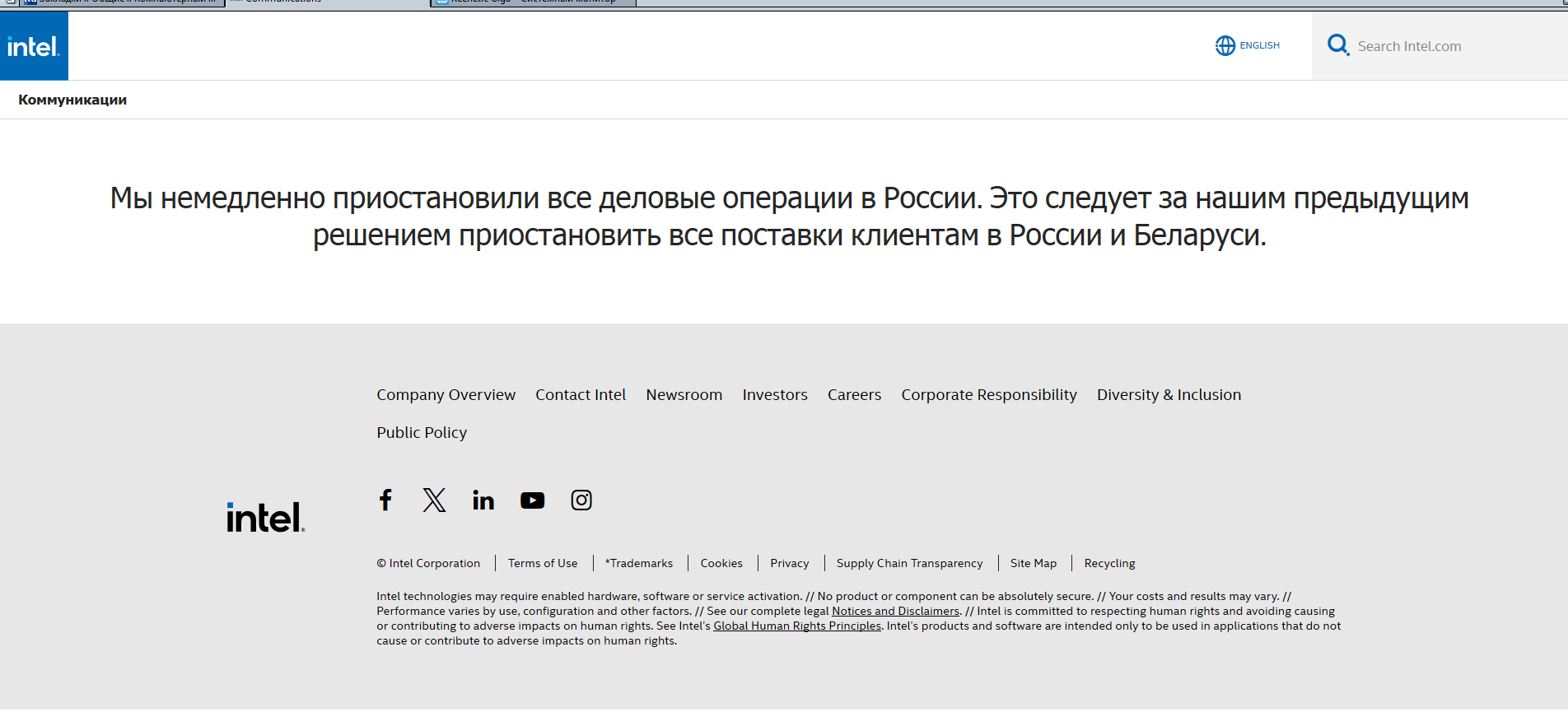The height and width of the screenshot is (726, 1568).
Task: Click © Intel Corporation text
Action: tap(428, 563)
